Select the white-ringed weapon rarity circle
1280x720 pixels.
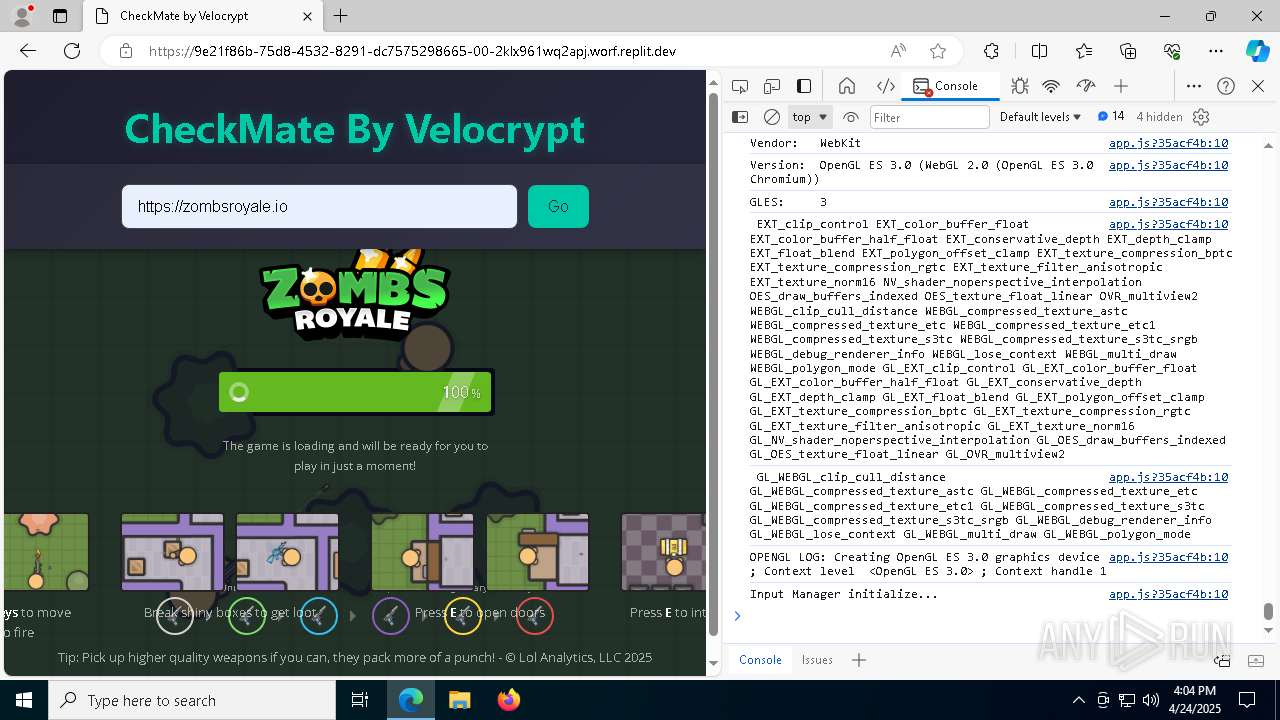(x=175, y=616)
